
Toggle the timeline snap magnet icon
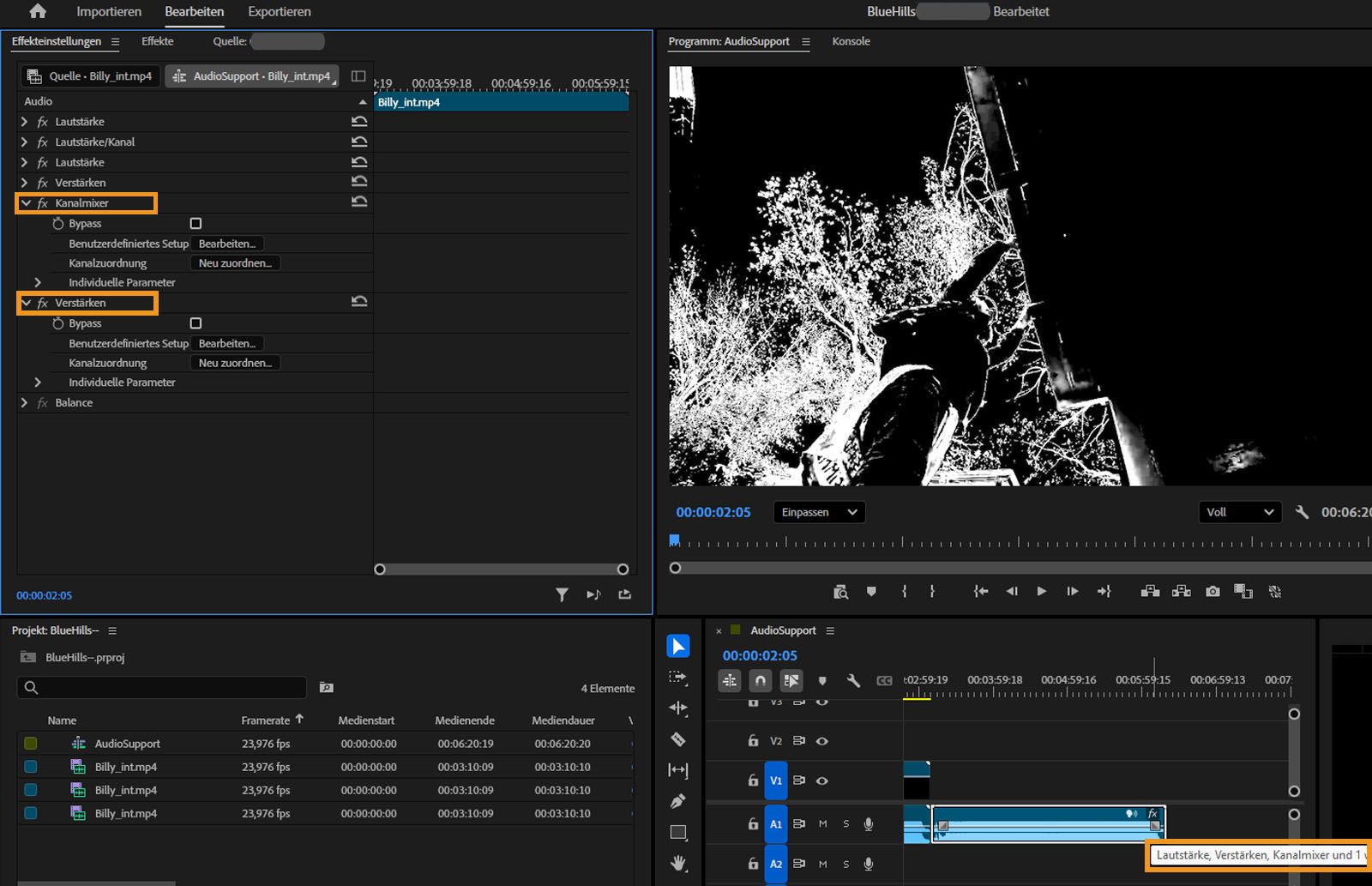click(760, 681)
